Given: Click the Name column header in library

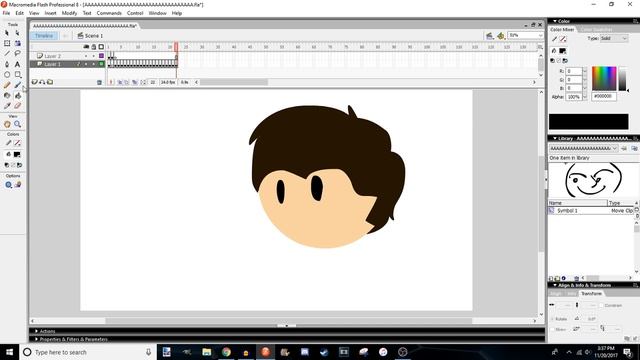Looking at the screenshot, I should (578, 203).
